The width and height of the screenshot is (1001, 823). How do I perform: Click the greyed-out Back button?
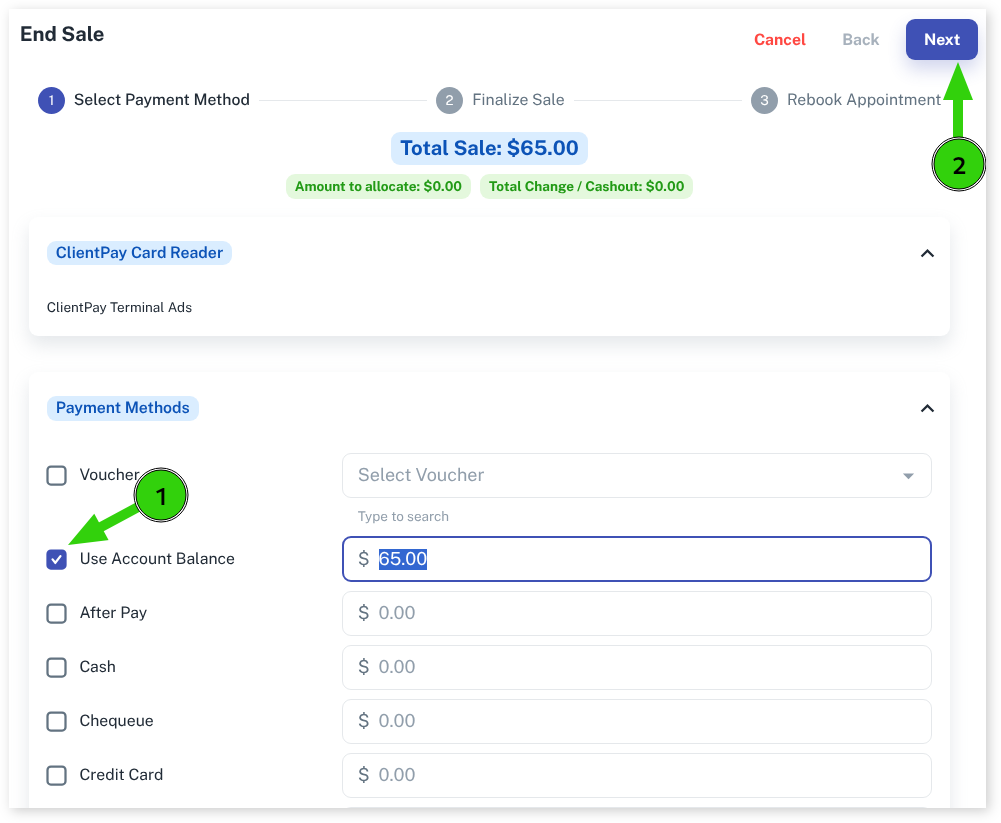click(860, 40)
